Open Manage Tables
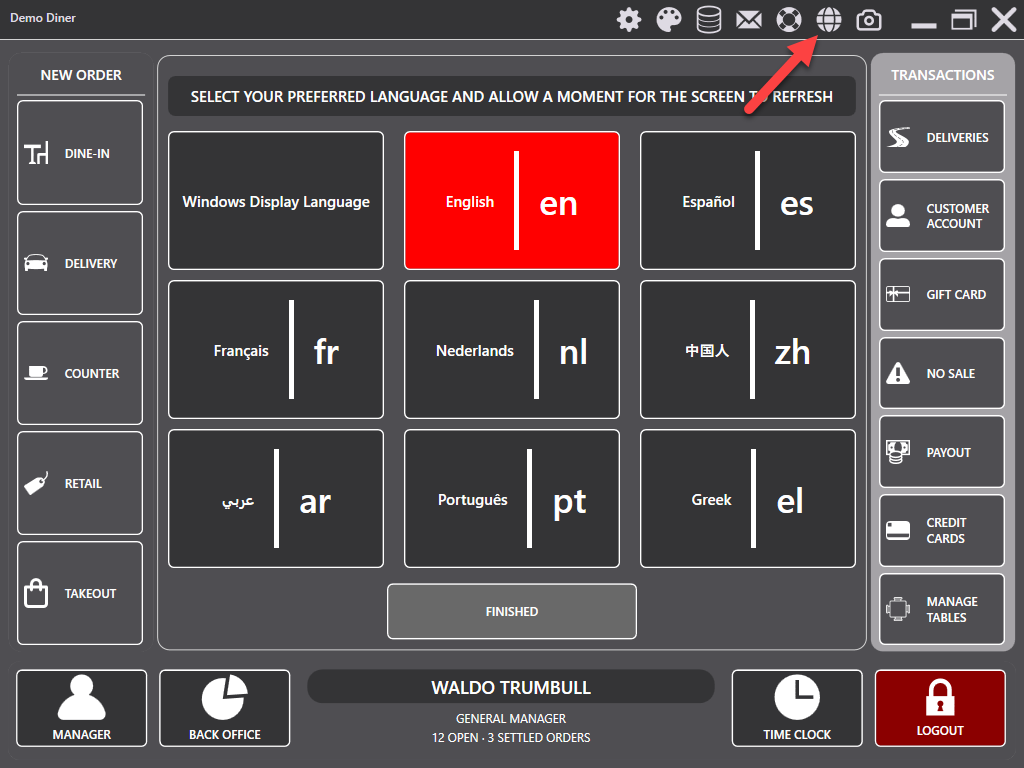Image resolution: width=1024 pixels, height=768 pixels. tap(942, 609)
